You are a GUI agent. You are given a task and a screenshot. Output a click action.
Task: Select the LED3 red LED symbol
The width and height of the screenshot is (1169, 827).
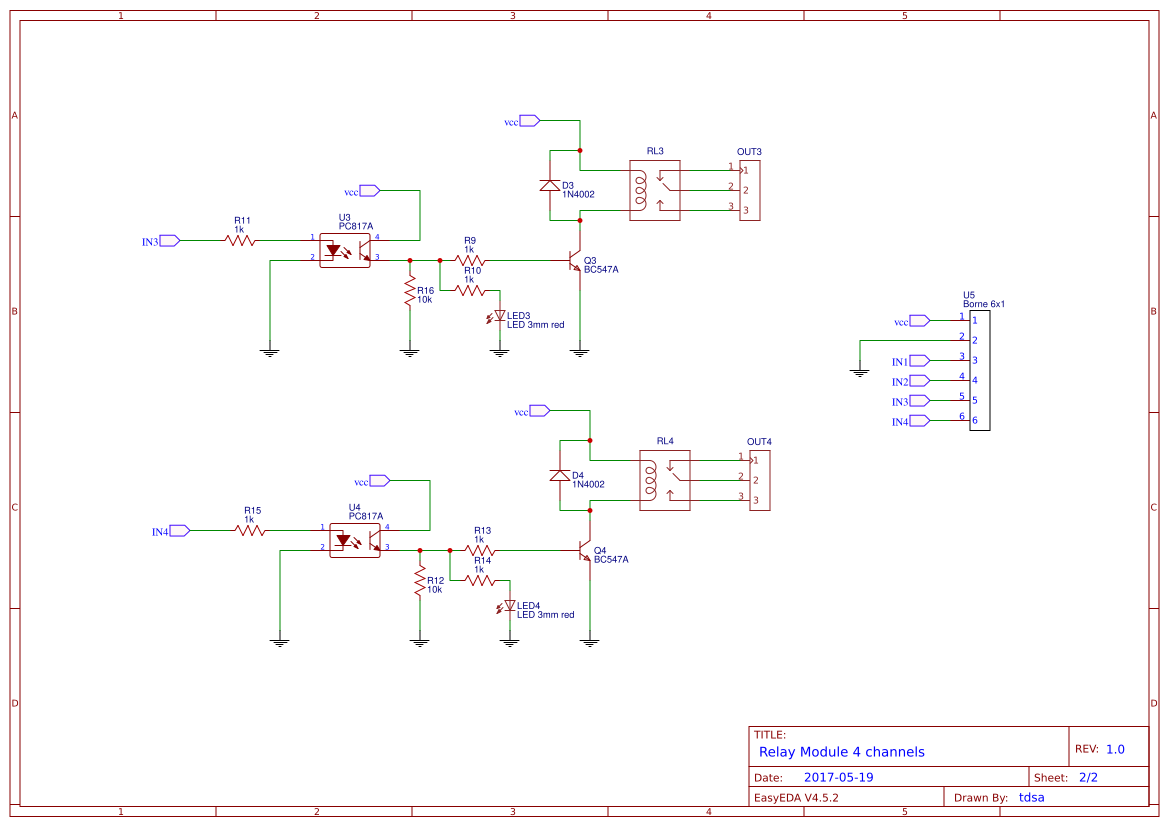[500, 316]
